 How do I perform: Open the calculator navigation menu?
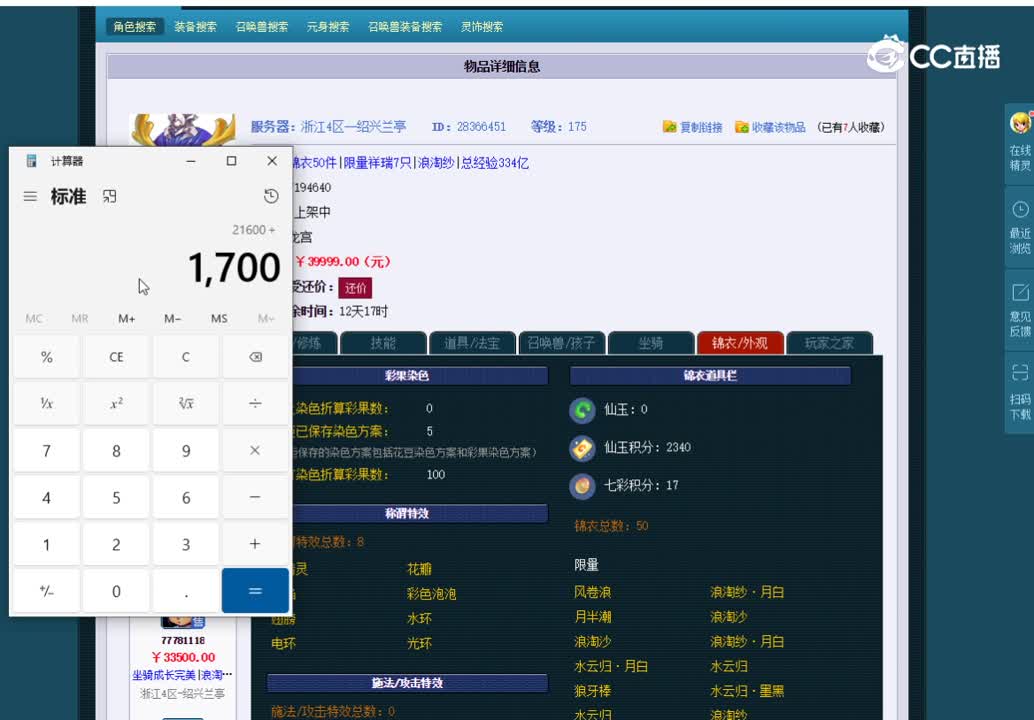point(29,196)
